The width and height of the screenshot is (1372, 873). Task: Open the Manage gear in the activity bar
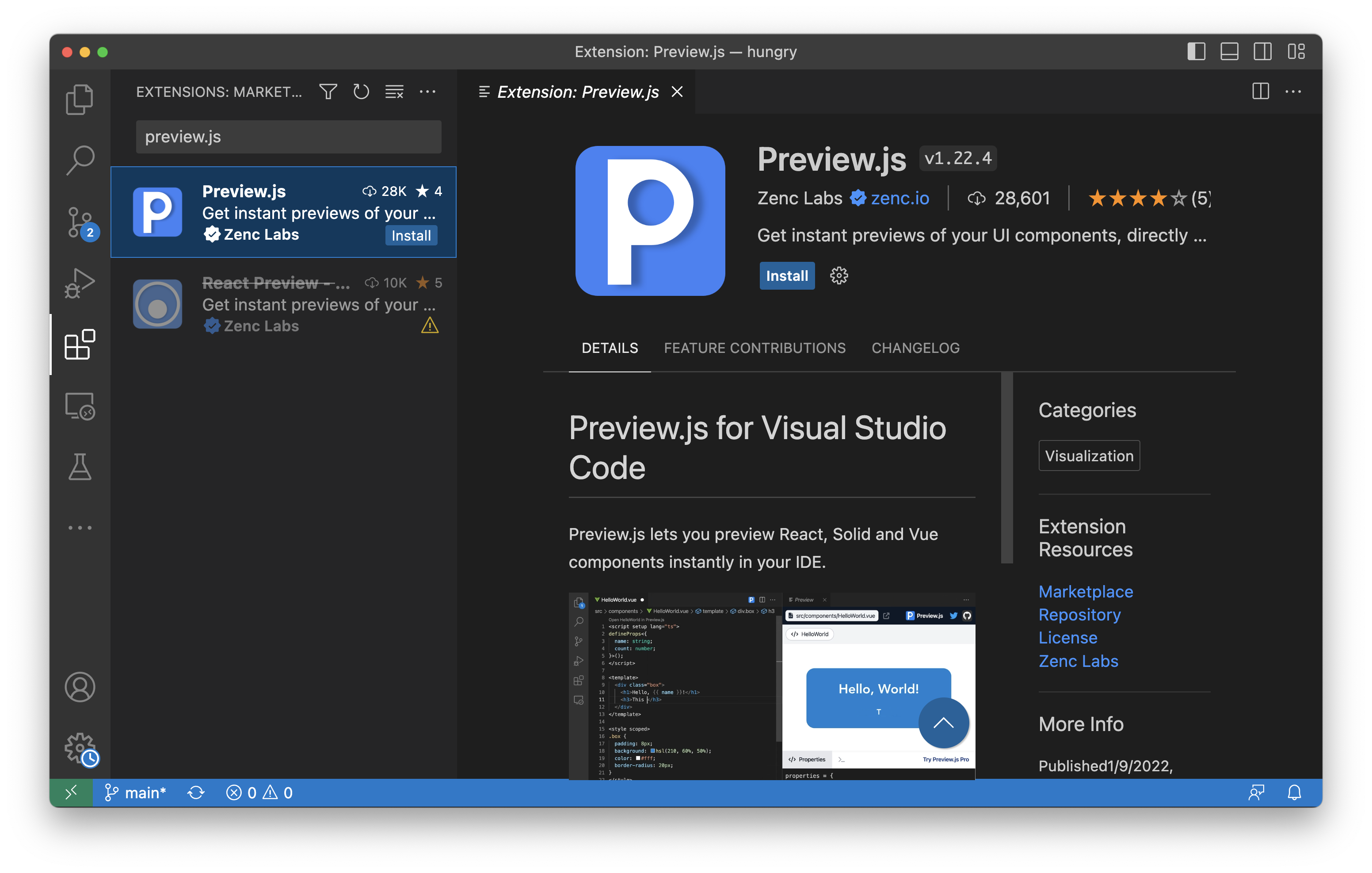[x=80, y=749]
